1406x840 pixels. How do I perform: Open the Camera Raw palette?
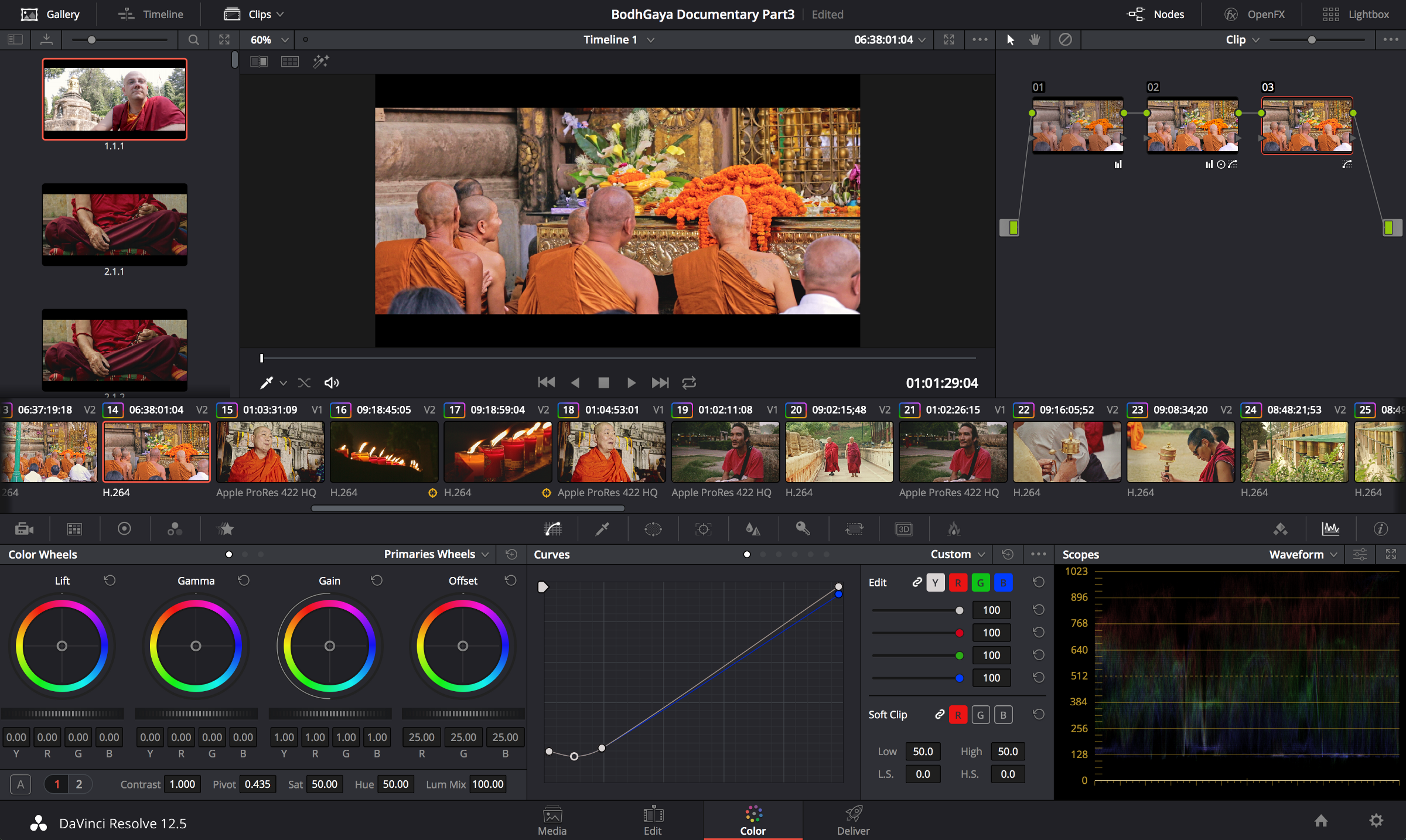click(24, 529)
